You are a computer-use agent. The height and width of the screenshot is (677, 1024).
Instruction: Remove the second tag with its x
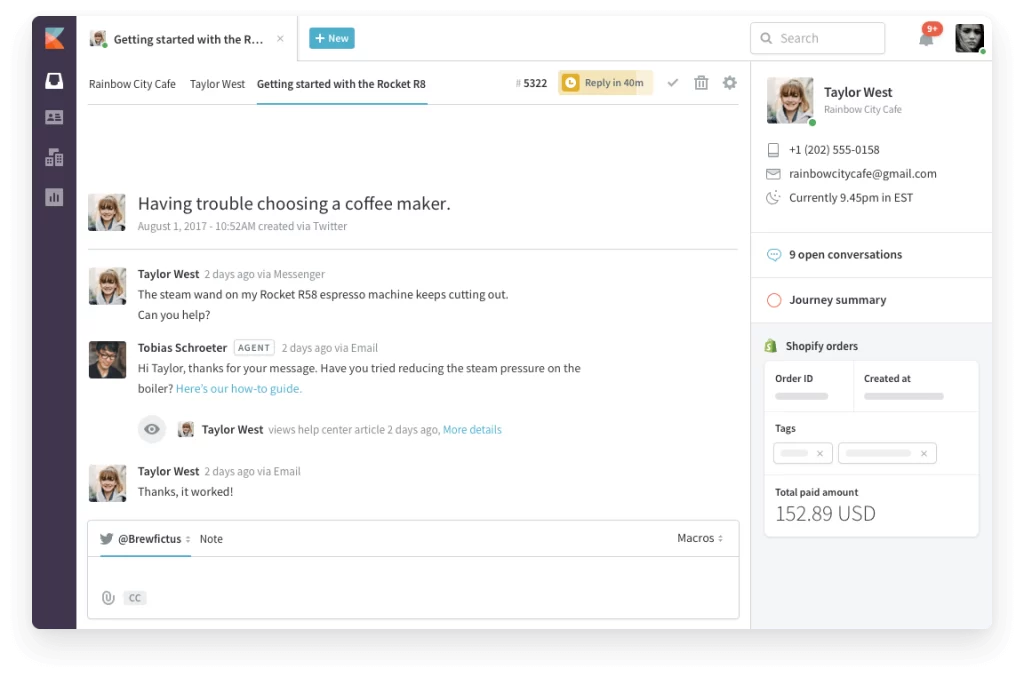pos(923,453)
